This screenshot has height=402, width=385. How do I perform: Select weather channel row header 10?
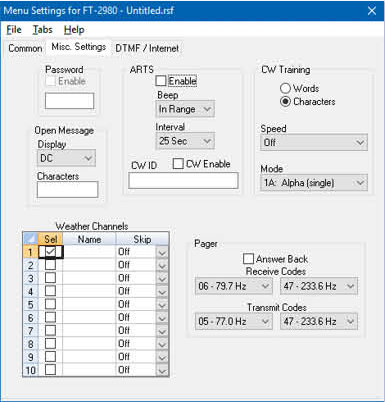(x=31, y=370)
